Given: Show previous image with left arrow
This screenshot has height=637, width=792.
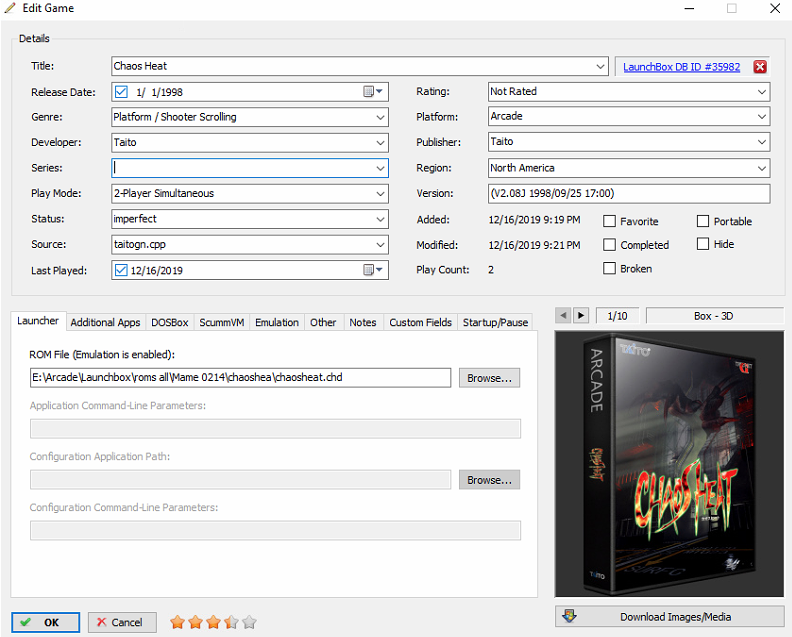Looking at the screenshot, I should [563, 315].
